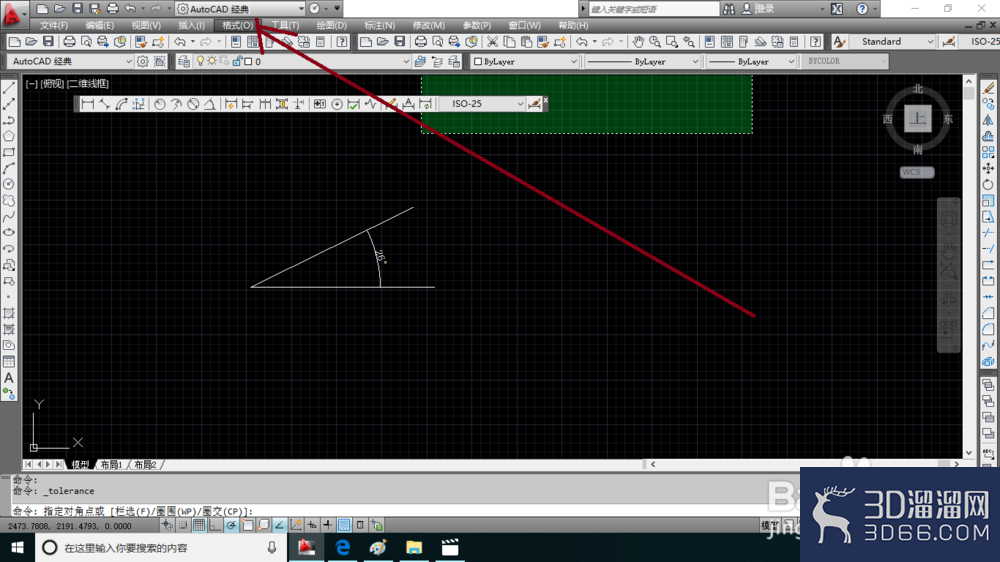Select the Arc Length dimension tool
The image size is (1000, 562).
coord(121,104)
